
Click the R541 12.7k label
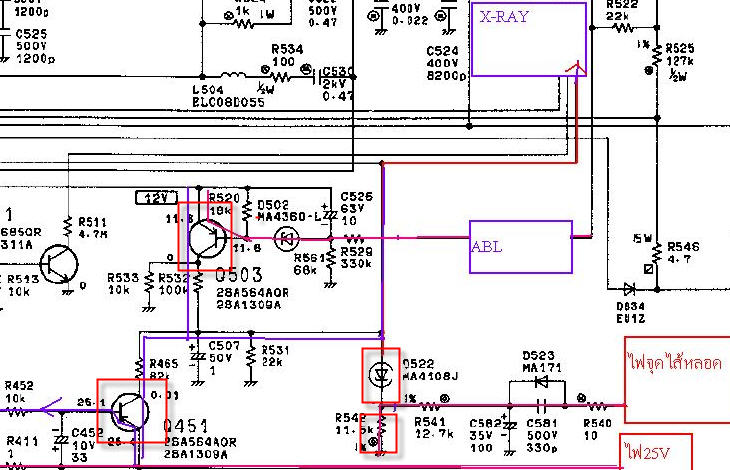(x=433, y=428)
